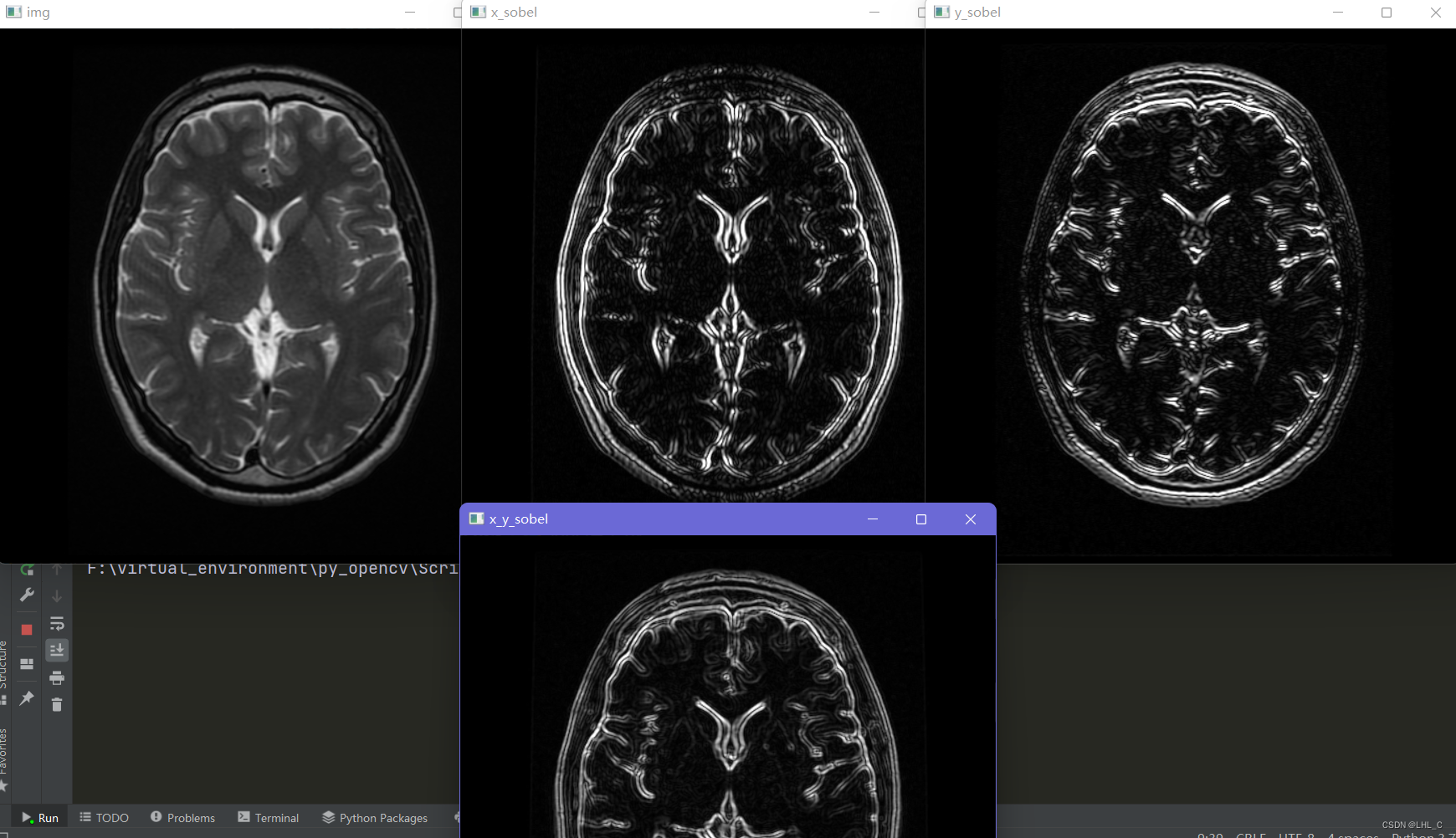Image resolution: width=1456 pixels, height=838 pixels.
Task: Minimize the x_sobel window
Action: click(874, 13)
